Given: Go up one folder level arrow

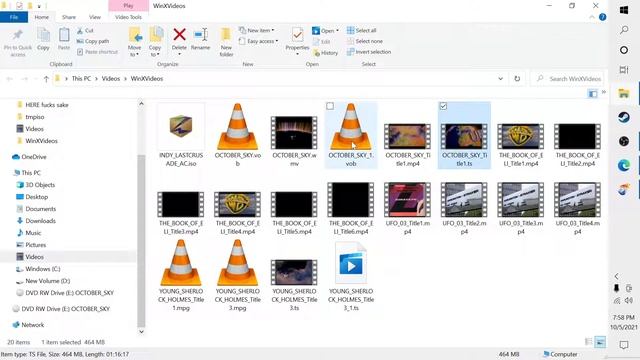Looking at the screenshot, I should [x=46, y=79].
